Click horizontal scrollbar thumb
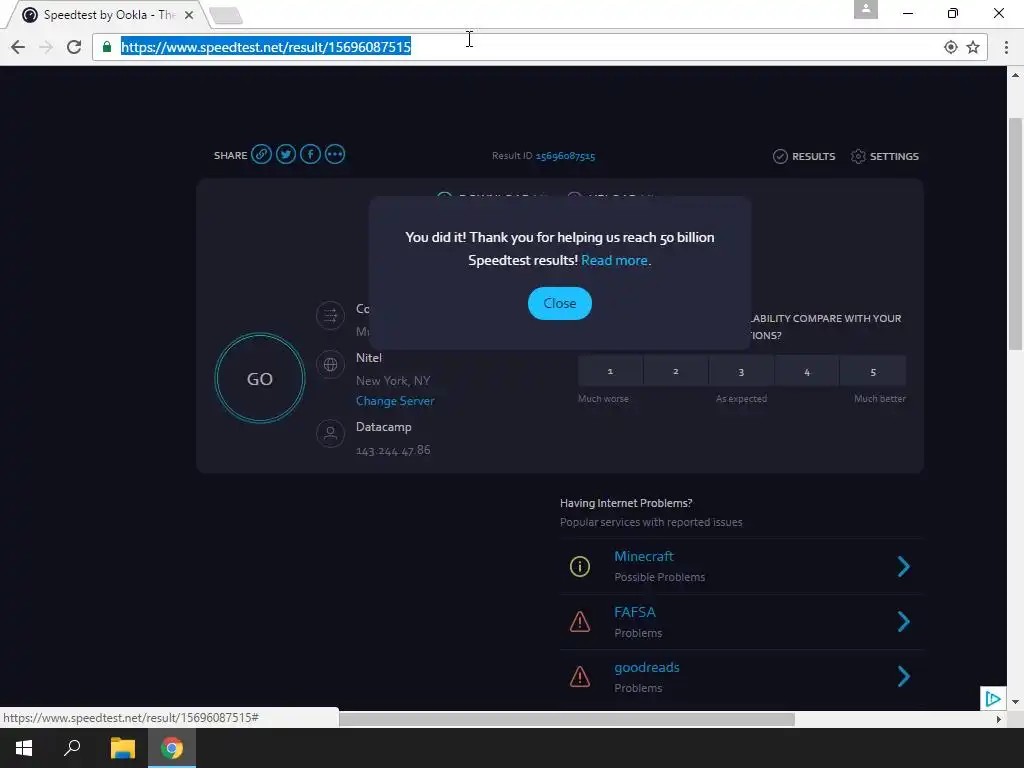 click(x=567, y=719)
